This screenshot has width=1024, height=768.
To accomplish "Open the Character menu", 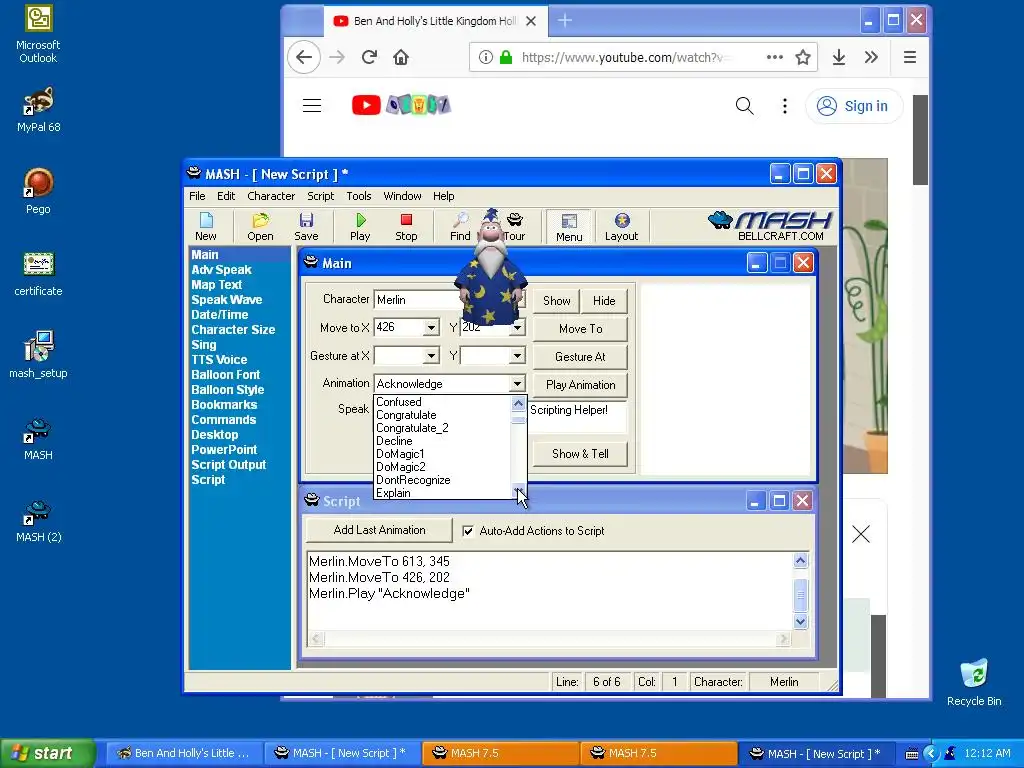I will click(x=271, y=196).
